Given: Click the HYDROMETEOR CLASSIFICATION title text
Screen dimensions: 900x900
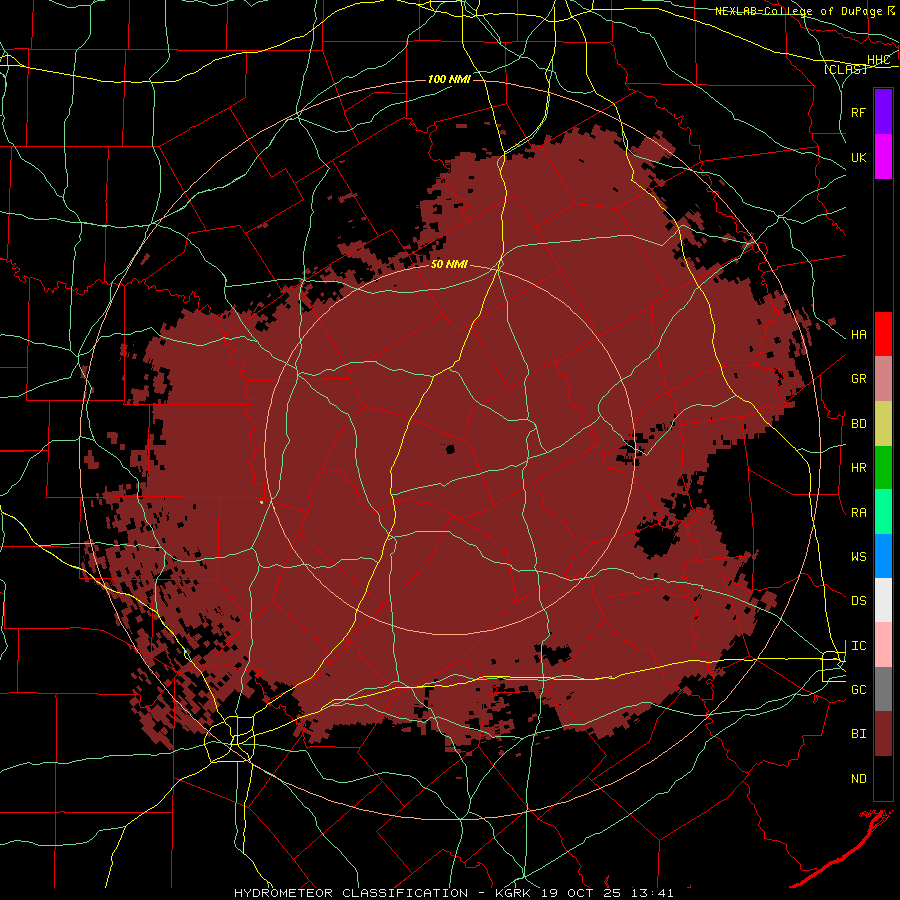Looking at the screenshot, I should 351,893.
